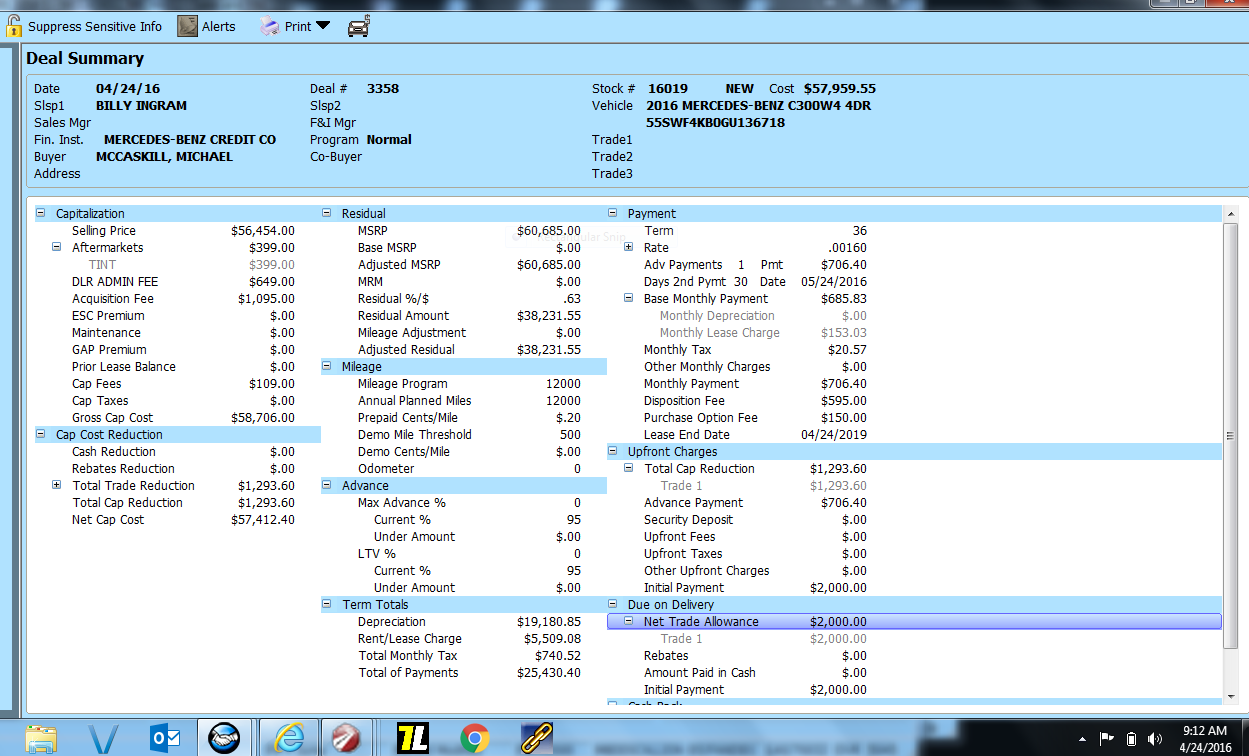Click the Suppress Sensitive Info lock icon
The width and height of the screenshot is (1249, 756).
[x=12, y=26]
